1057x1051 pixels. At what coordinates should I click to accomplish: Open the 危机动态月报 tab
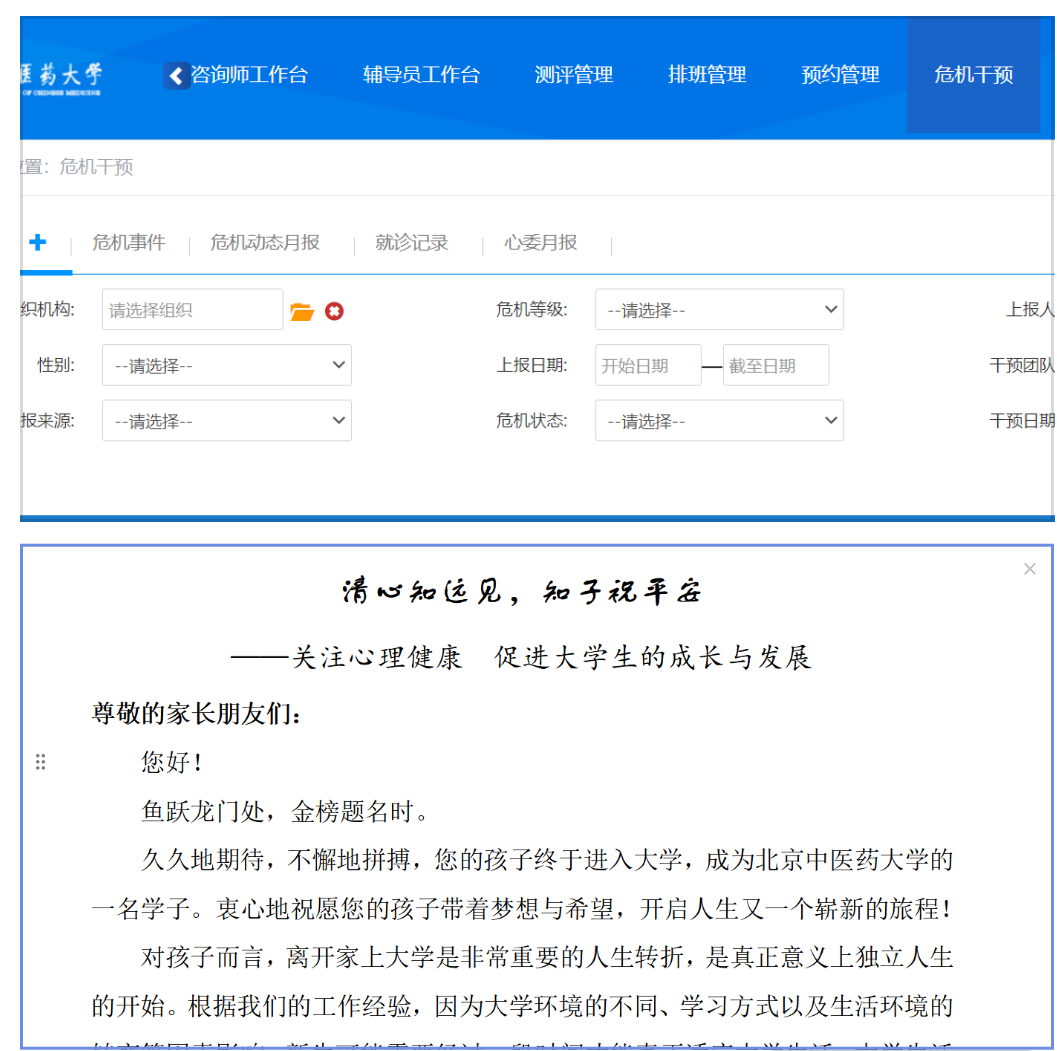click(265, 243)
